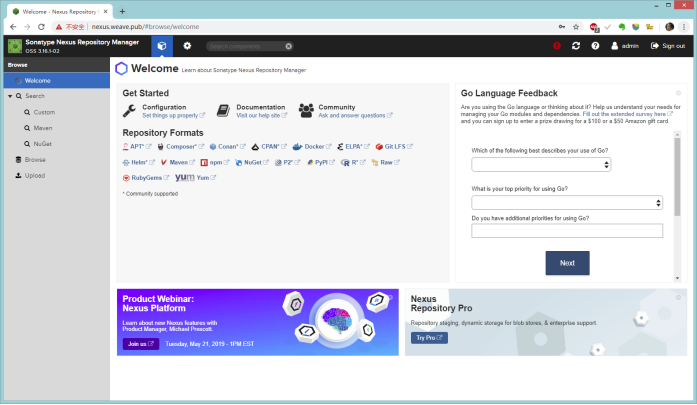Clear the search components field
697x405 pixels.
click(288, 46)
